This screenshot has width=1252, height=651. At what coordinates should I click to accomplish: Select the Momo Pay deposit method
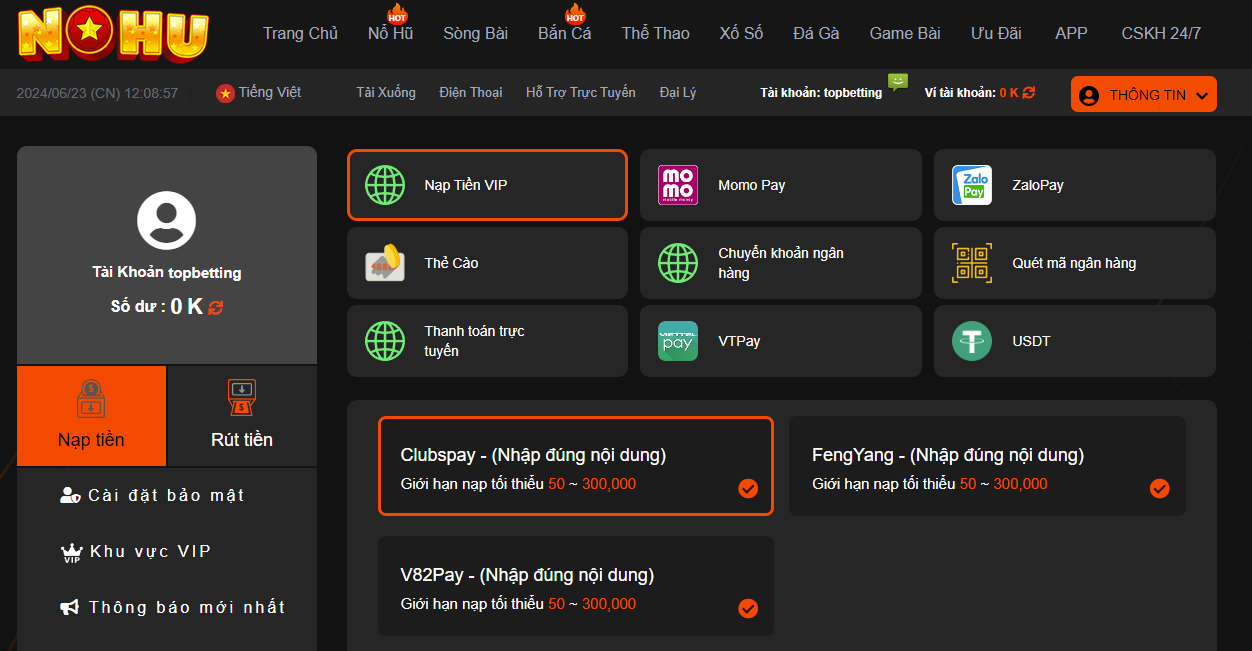click(781, 185)
